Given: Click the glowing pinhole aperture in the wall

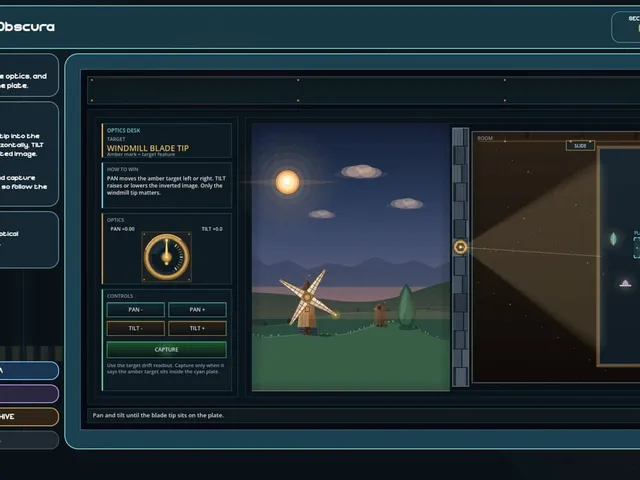Looking at the screenshot, I should [460, 247].
